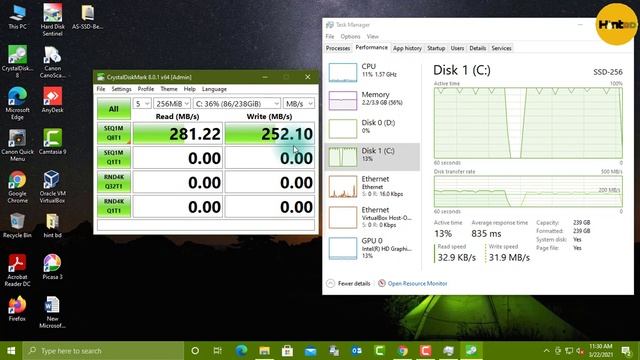Screen dimensions: 640x360
Task: Open Hard Disk Sentinel desktop icon
Action: (x=52, y=20)
